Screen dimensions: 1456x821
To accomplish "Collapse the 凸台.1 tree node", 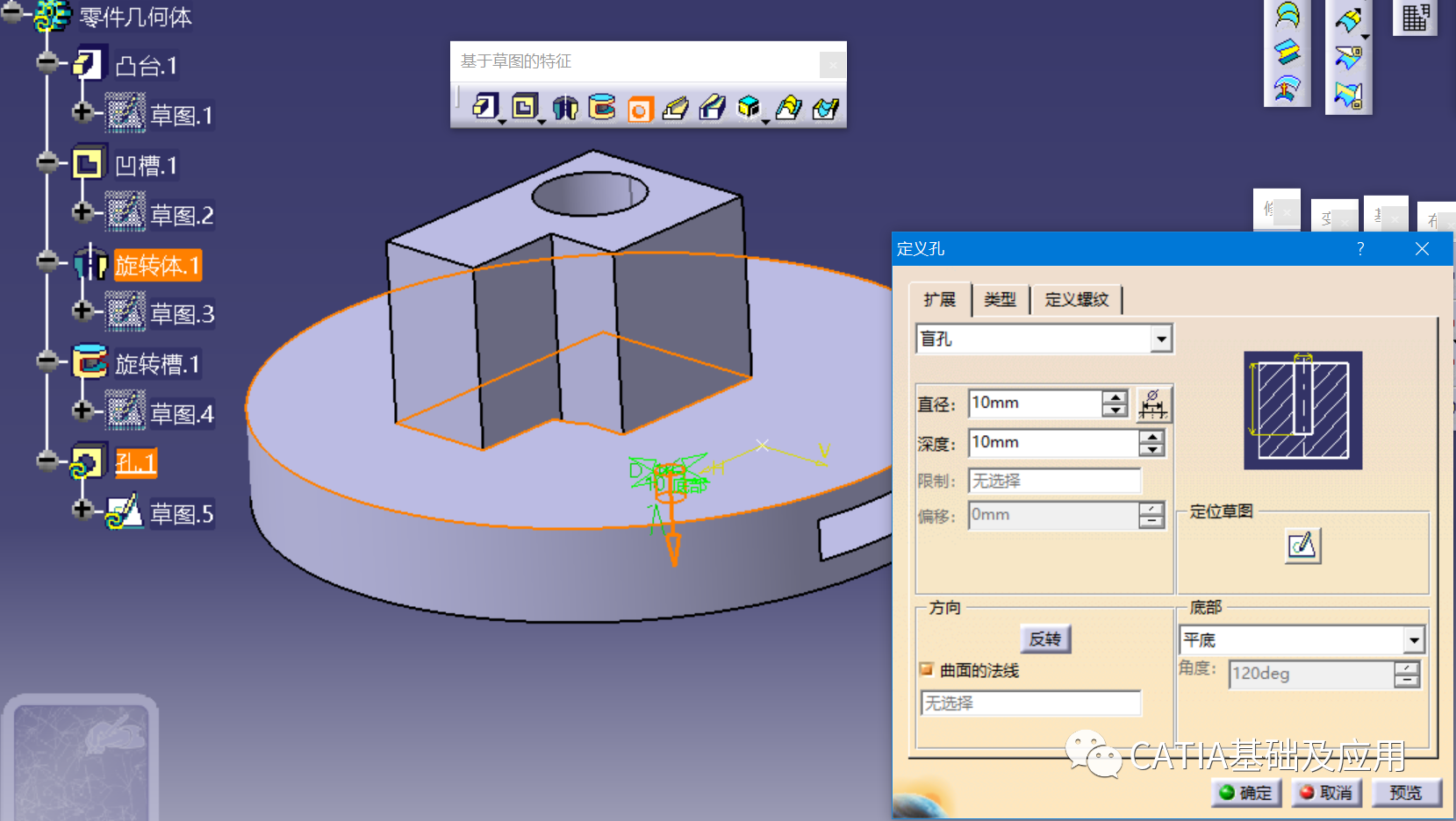I will (x=47, y=63).
